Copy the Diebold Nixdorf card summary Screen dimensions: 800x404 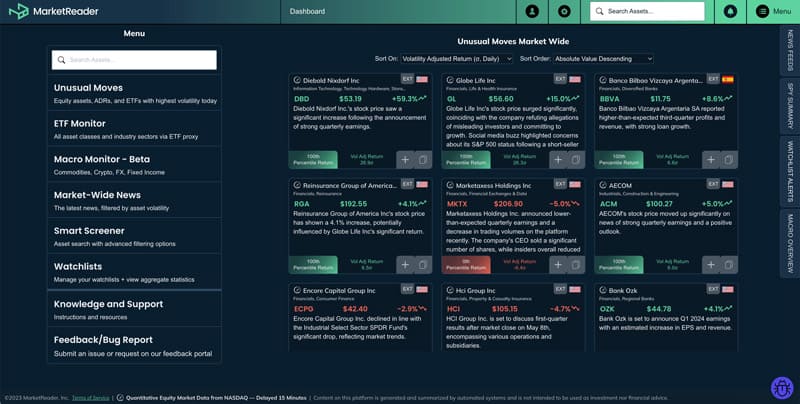tap(423, 160)
